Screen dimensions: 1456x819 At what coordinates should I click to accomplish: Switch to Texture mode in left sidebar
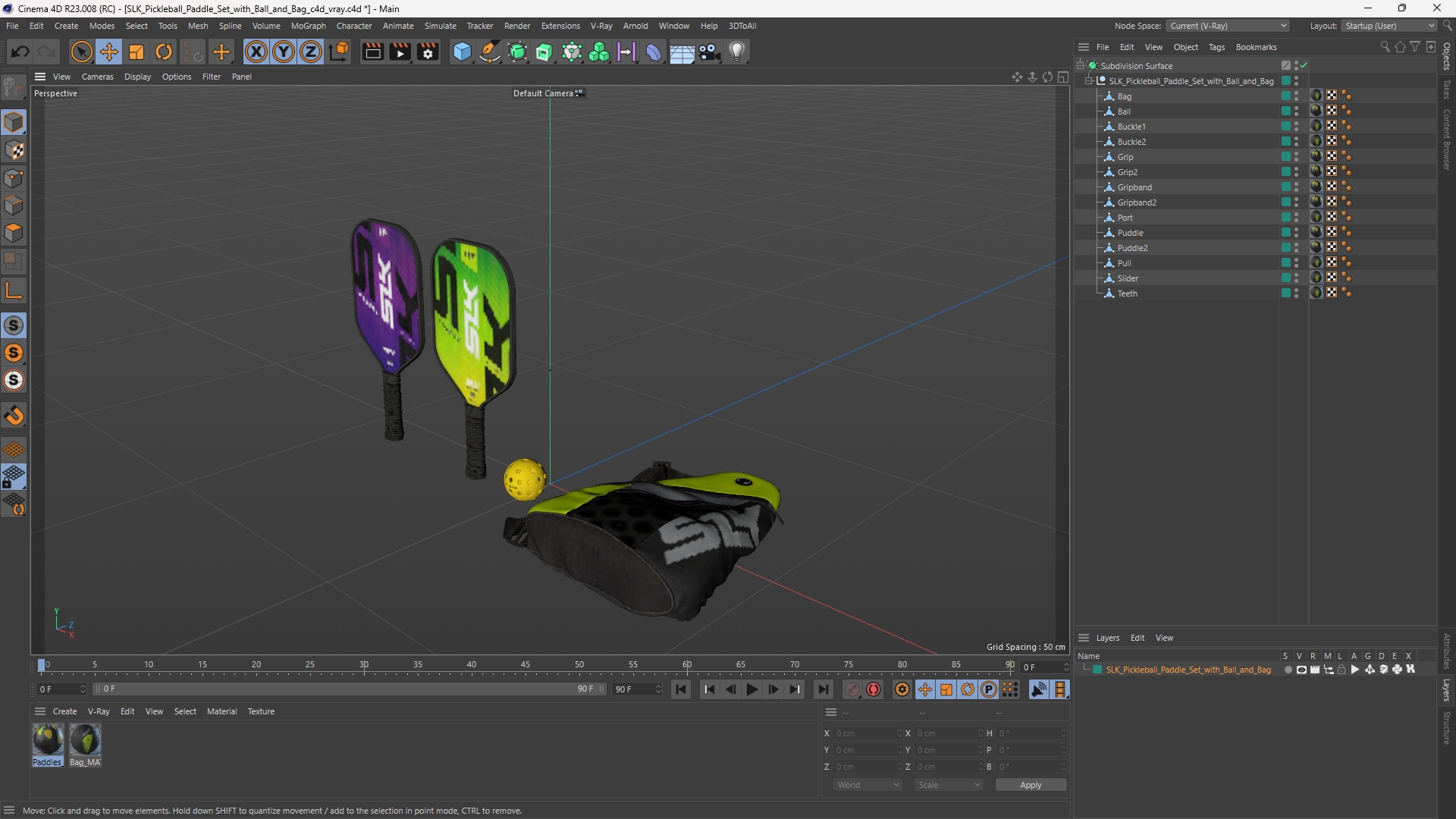pos(14,150)
